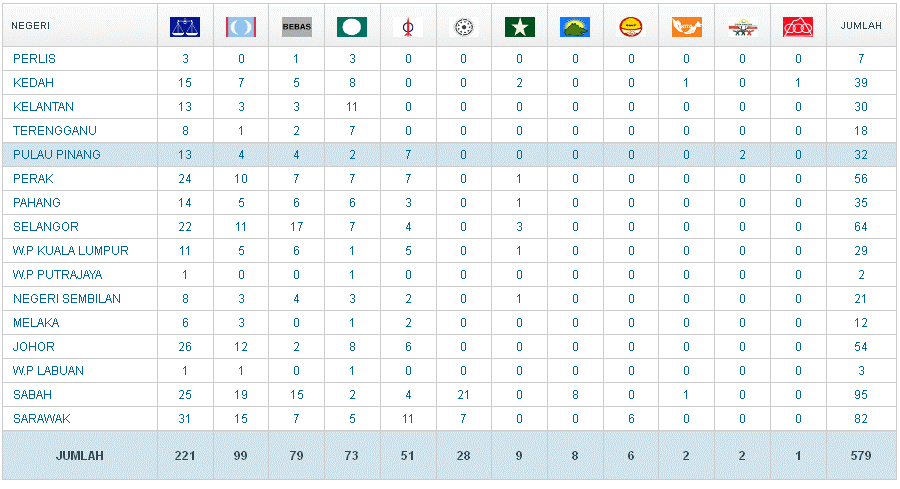900x489 pixels.
Task: Click the 73 total in bottom row
Action: [351, 456]
